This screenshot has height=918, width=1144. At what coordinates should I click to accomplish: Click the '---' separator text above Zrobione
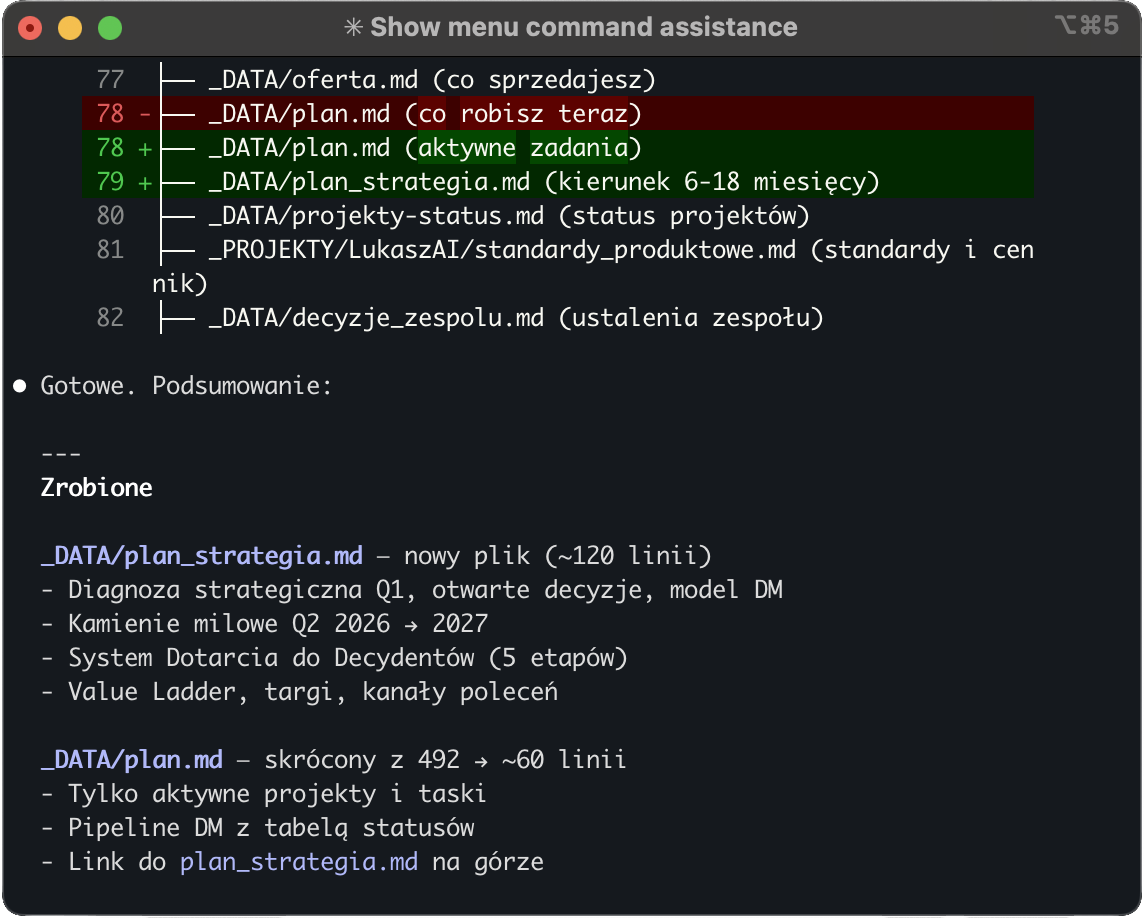61,454
